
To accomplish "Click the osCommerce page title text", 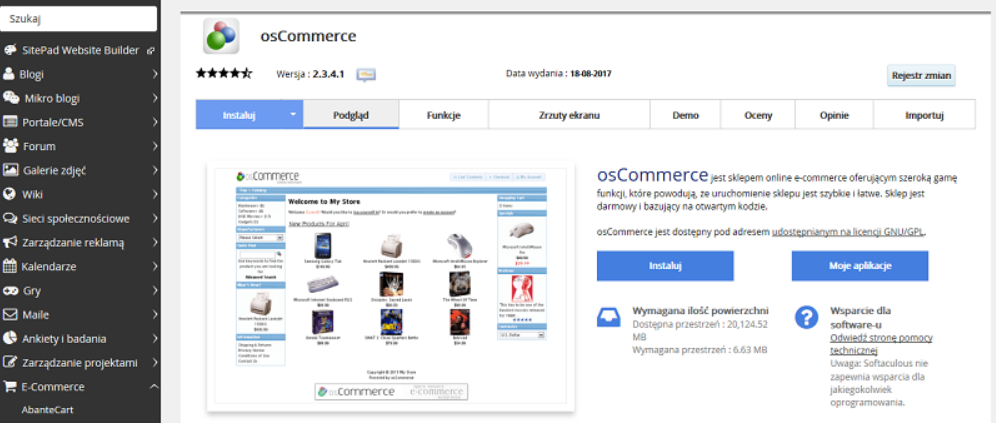I will (308, 36).
